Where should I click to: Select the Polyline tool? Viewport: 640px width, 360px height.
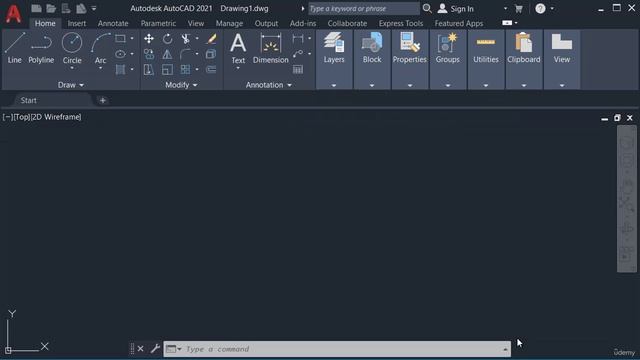[x=41, y=48]
